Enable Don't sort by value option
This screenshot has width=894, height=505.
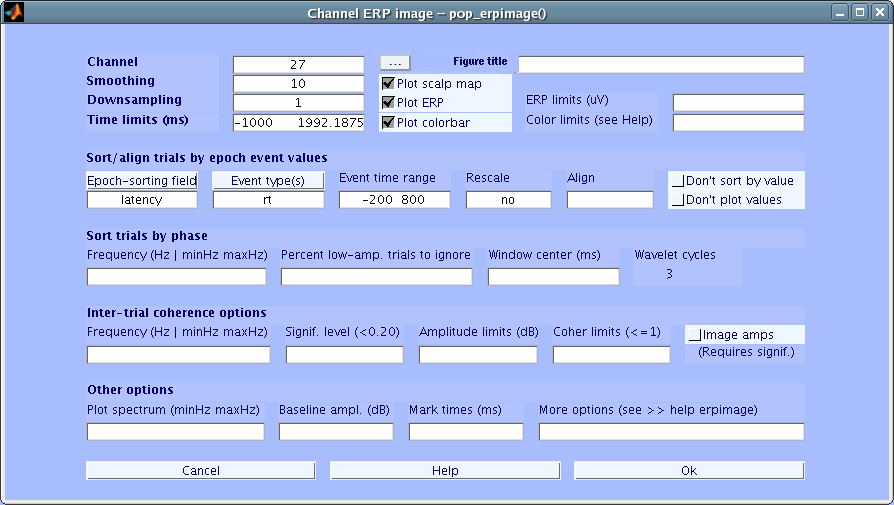tap(679, 181)
